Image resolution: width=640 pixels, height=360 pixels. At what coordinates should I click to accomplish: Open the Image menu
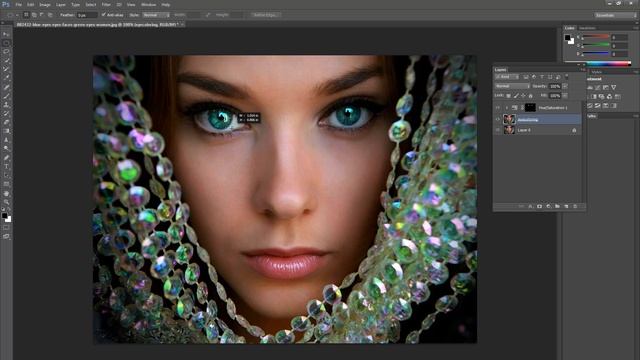45,5
